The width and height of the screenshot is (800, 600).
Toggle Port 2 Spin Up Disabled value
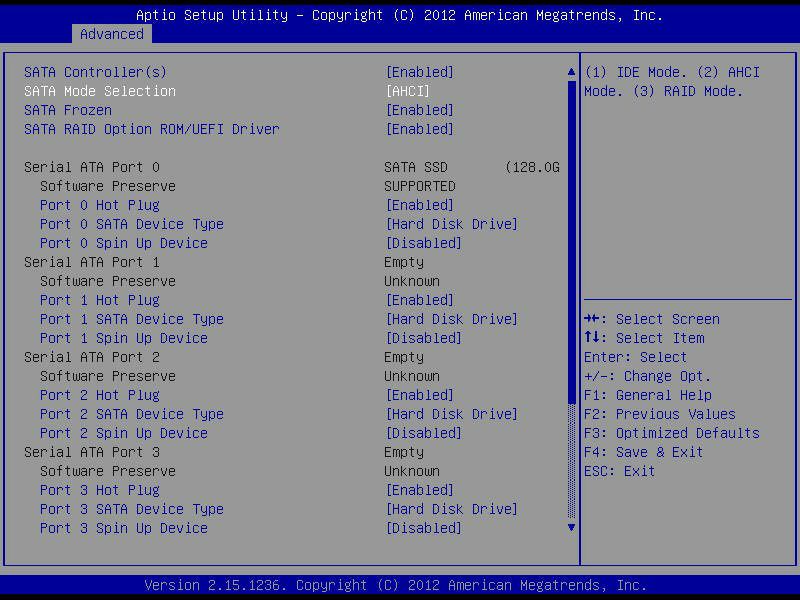[x=424, y=433]
